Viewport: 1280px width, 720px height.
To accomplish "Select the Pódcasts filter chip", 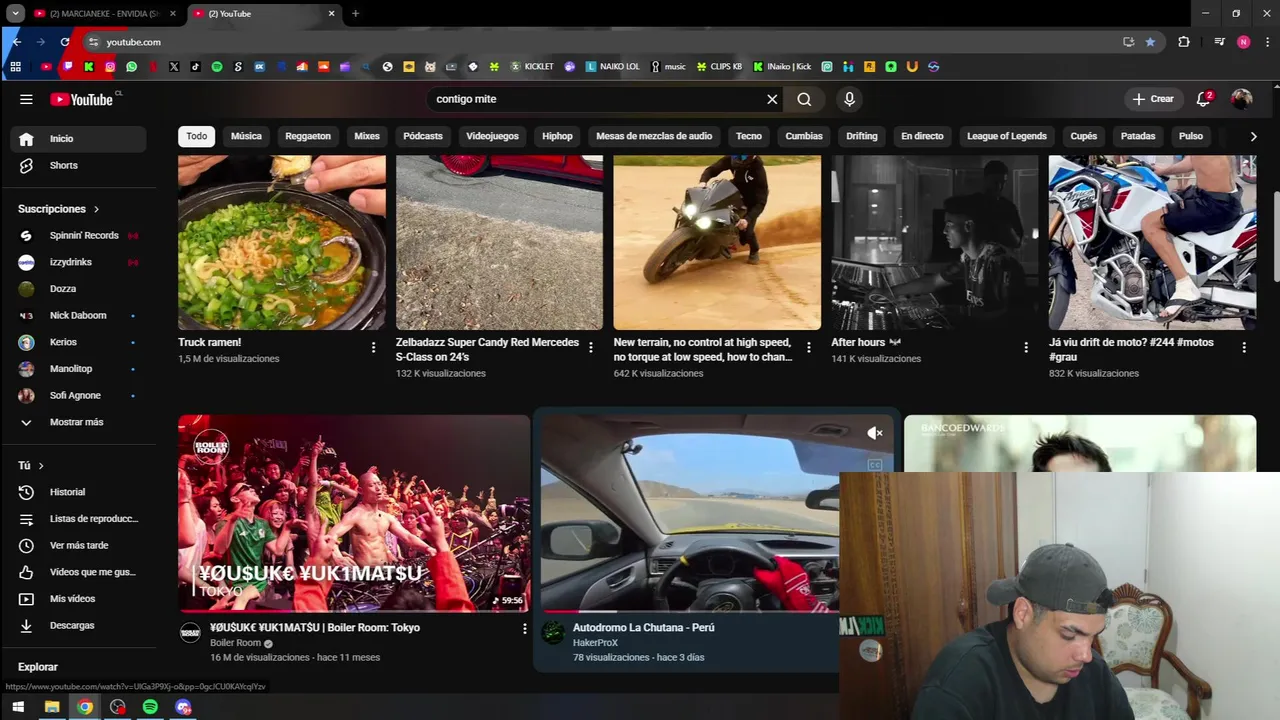I will pos(423,136).
